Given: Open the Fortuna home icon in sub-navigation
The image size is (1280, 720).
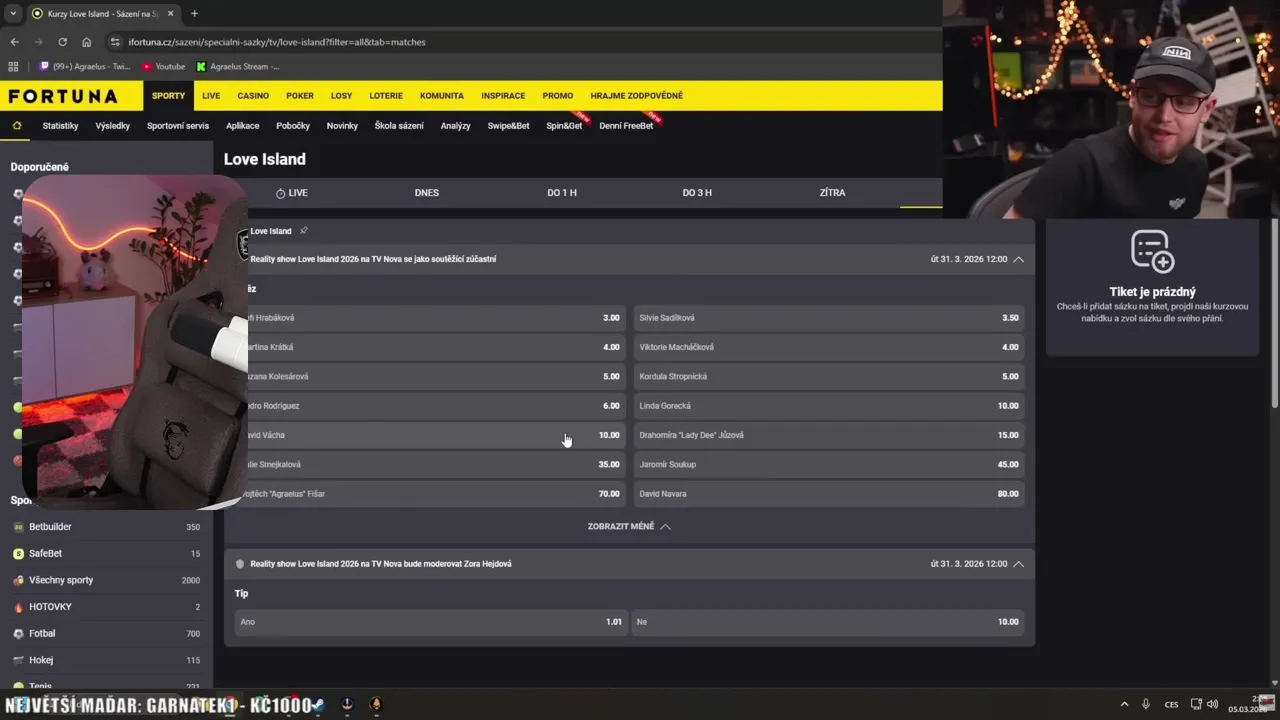Looking at the screenshot, I should [x=16, y=126].
